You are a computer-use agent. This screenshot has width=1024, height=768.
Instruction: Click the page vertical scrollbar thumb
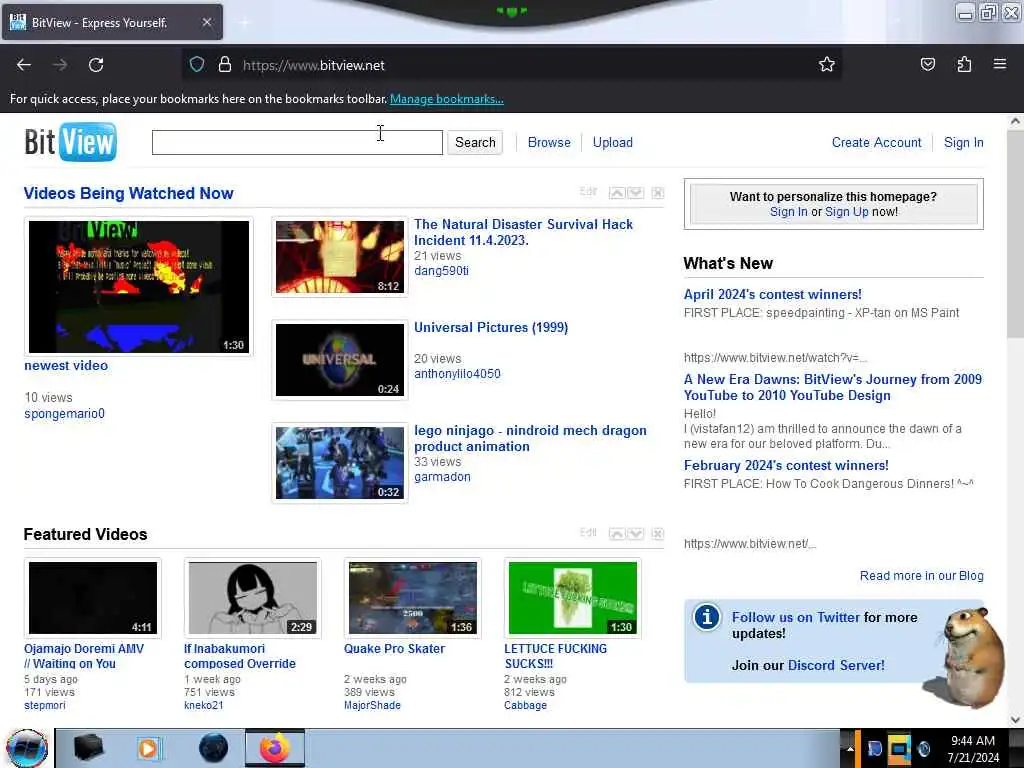point(1016,232)
